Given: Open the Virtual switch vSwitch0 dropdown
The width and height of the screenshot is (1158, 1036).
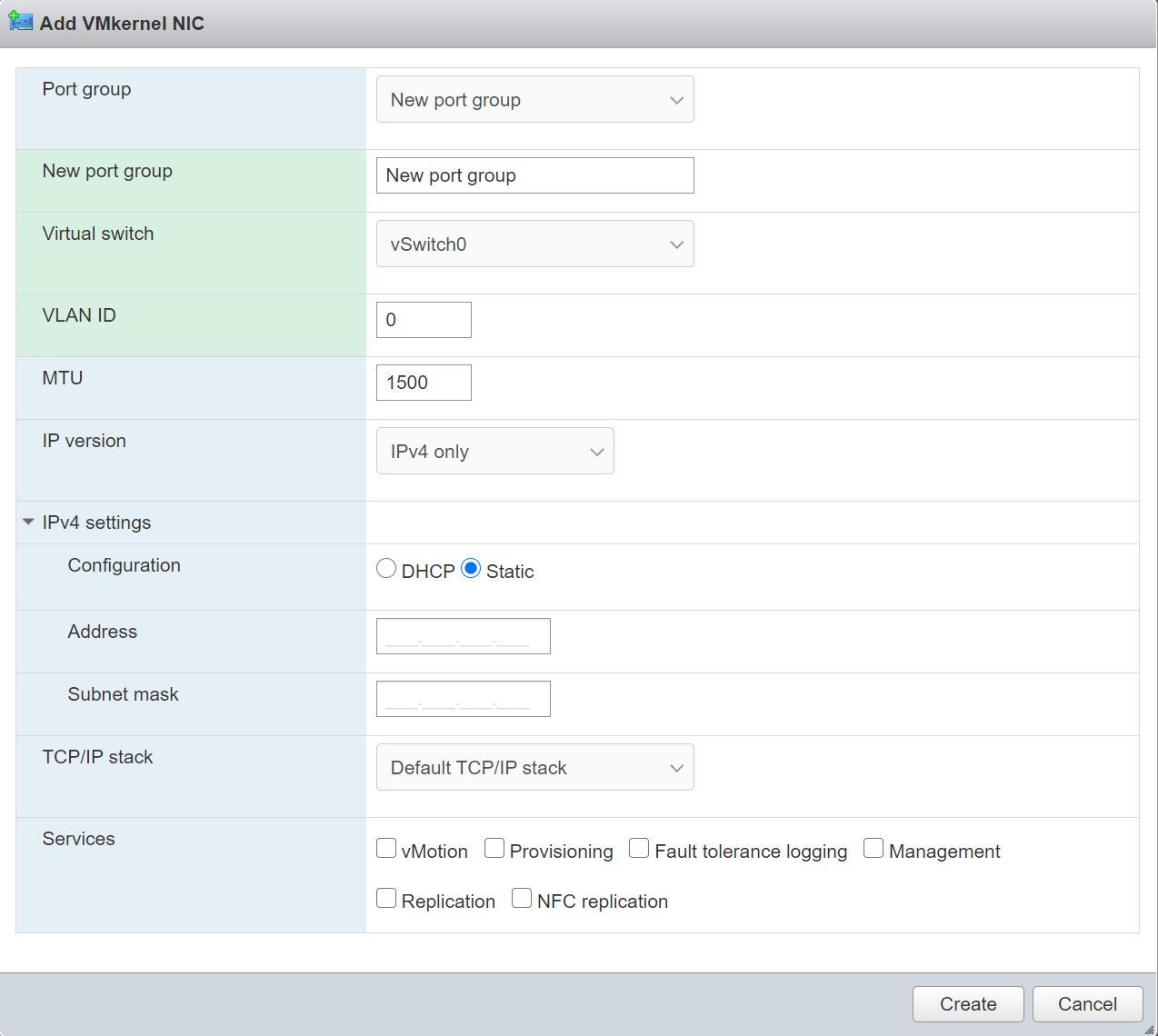Looking at the screenshot, I should point(534,244).
